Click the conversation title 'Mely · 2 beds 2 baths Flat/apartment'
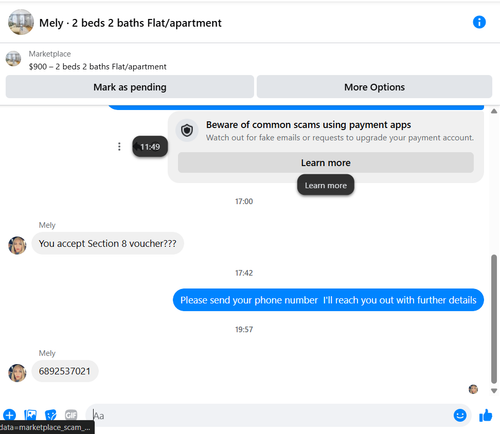500x434 pixels. (x=130, y=23)
